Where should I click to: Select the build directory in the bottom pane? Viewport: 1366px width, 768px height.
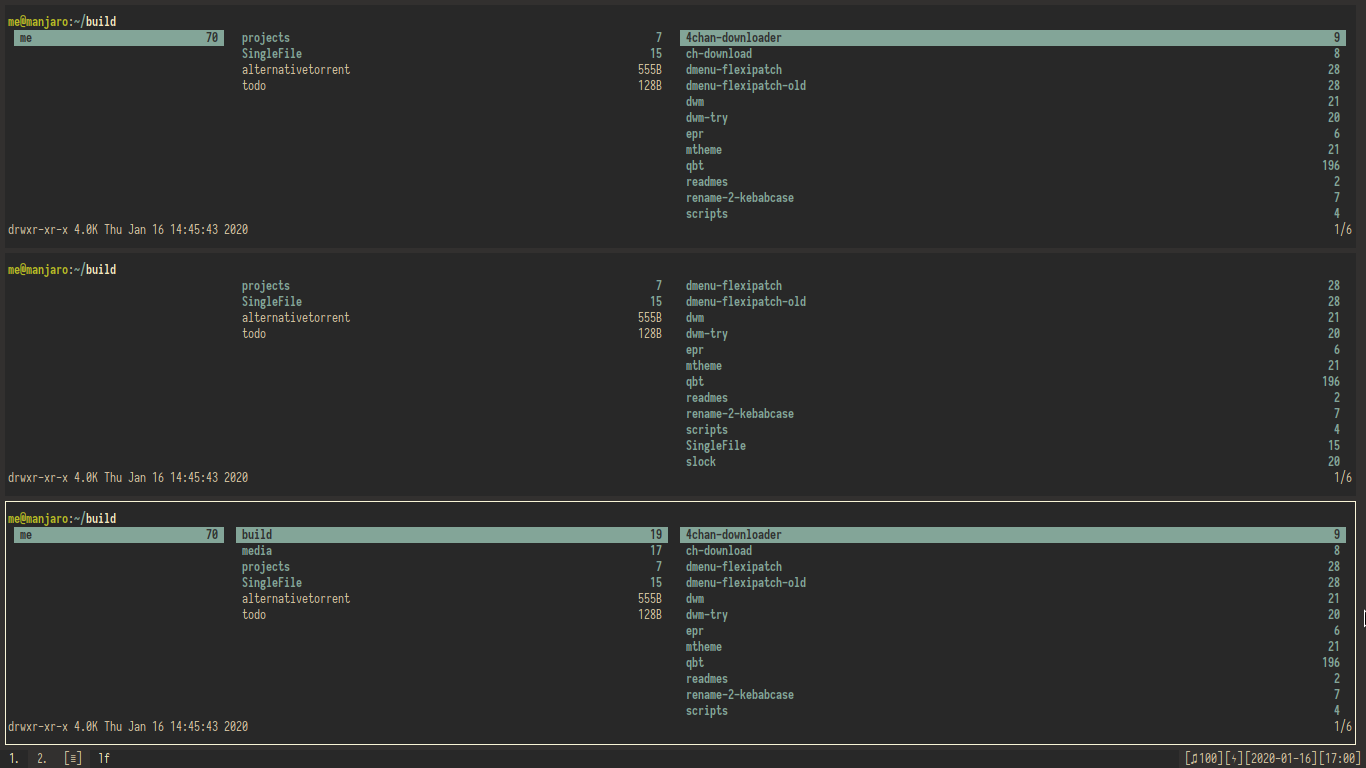pyautogui.click(x=257, y=534)
